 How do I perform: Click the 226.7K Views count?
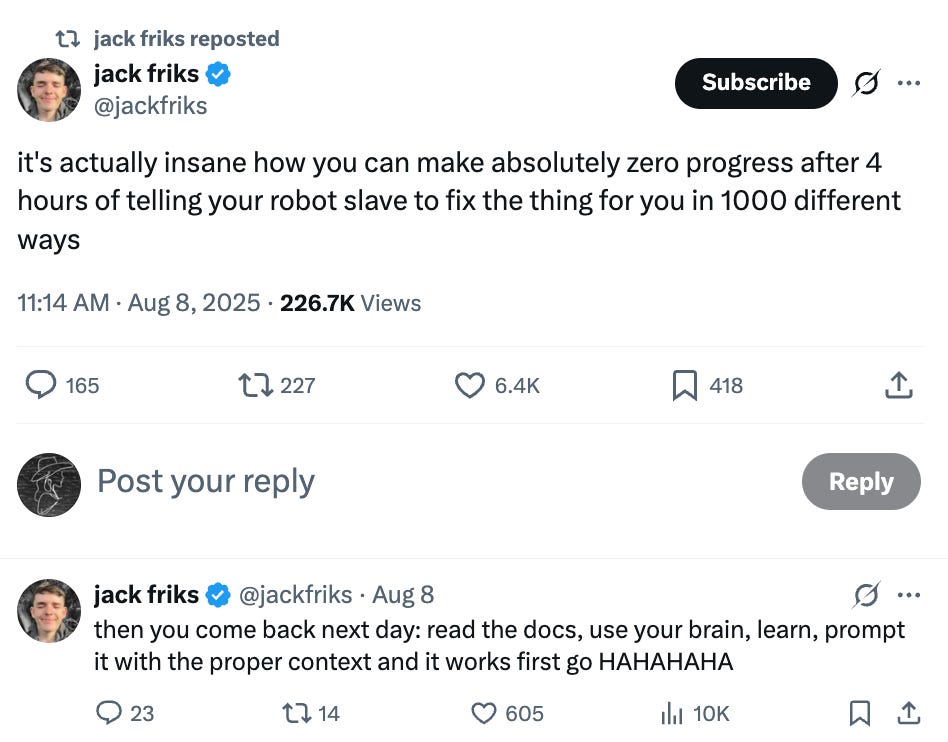tap(350, 303)
